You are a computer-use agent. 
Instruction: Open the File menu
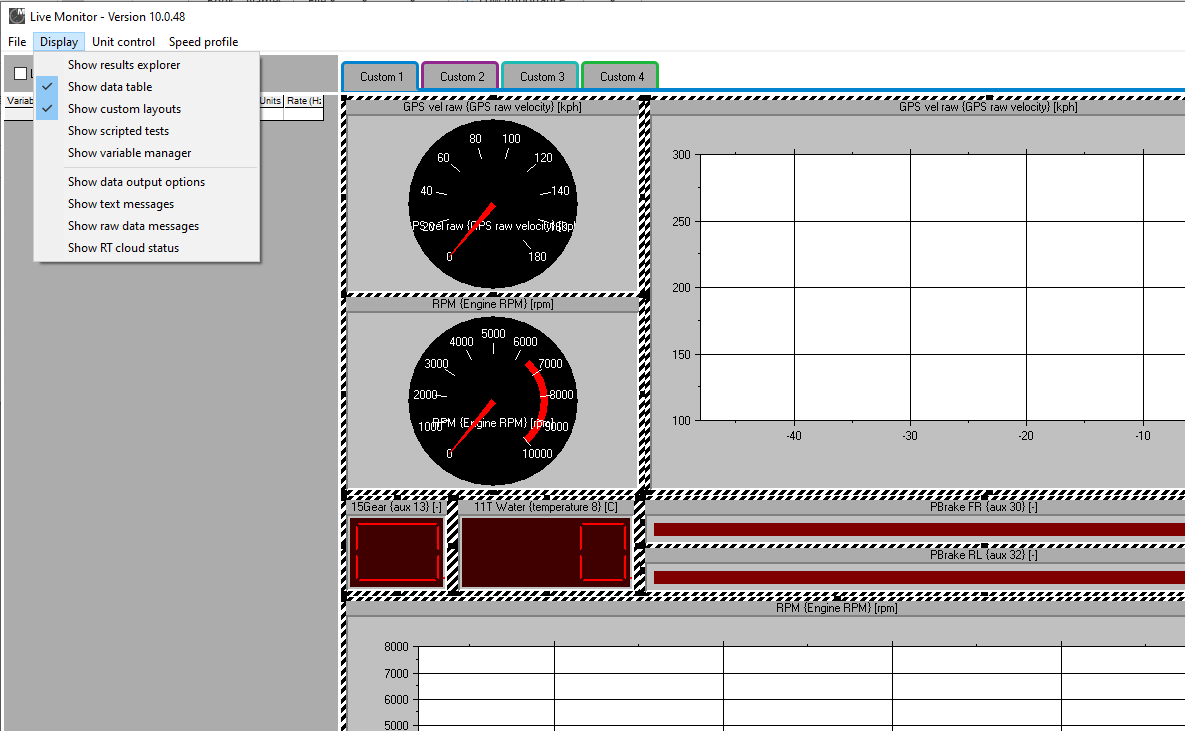pyautogui.click(x=16, y=42)
